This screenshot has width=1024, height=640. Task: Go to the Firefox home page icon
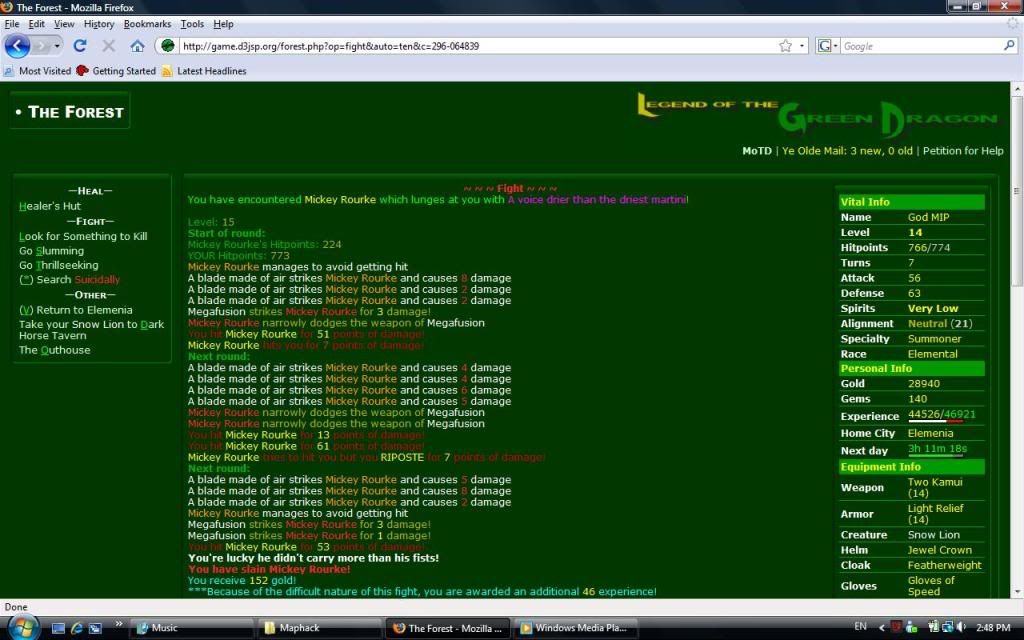(x=137, y=46)
